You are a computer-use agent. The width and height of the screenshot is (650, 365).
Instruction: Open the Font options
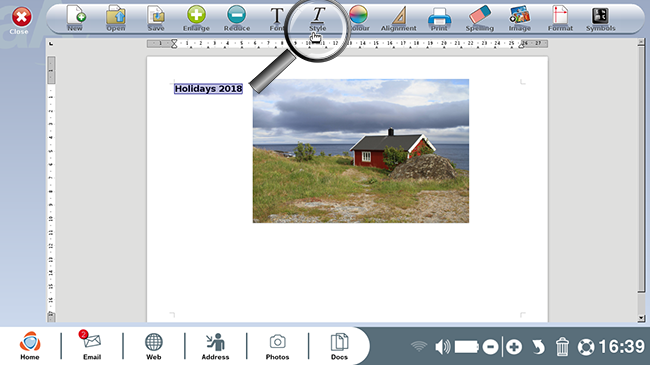[277, 19]
